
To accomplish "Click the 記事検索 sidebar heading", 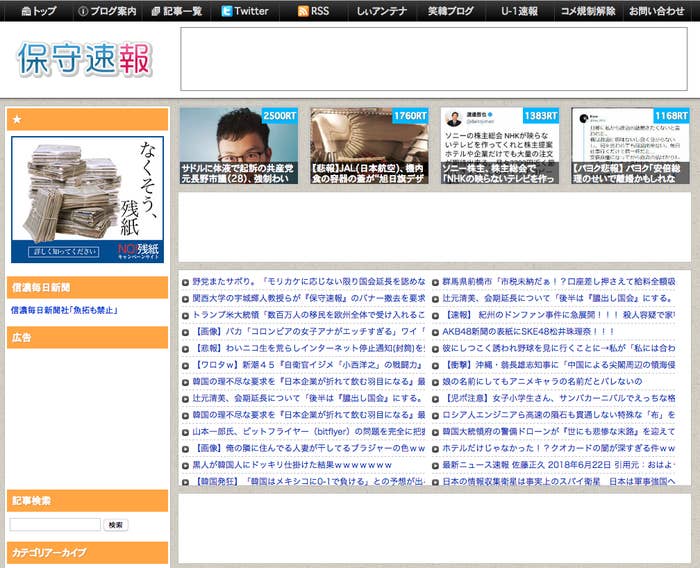I will pyautogui.click(x=88, y=501).
